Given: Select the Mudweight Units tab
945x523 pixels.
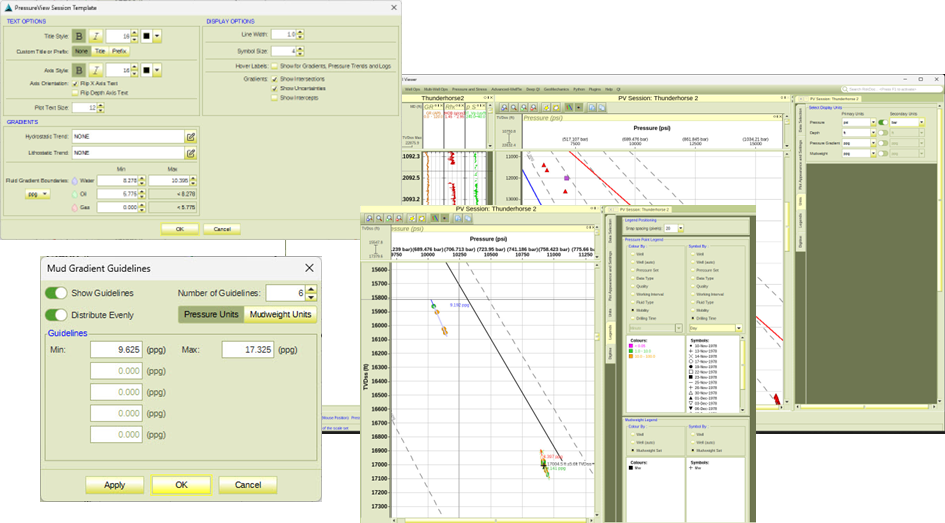Looking at the screenshot, I should [281, 314].
